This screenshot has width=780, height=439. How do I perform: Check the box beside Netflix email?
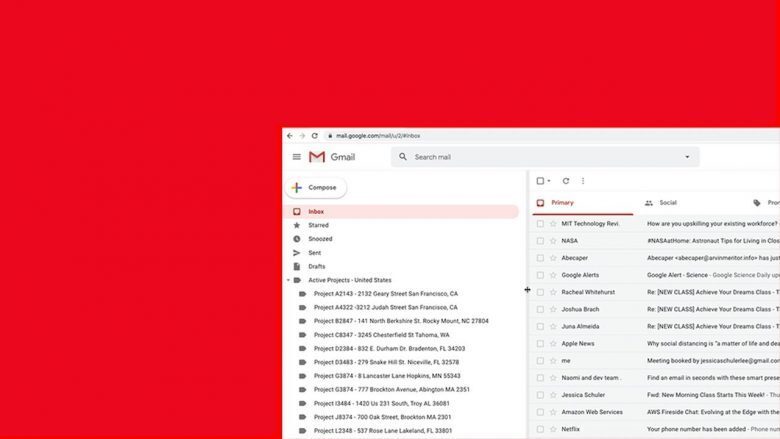pos(540,428)
